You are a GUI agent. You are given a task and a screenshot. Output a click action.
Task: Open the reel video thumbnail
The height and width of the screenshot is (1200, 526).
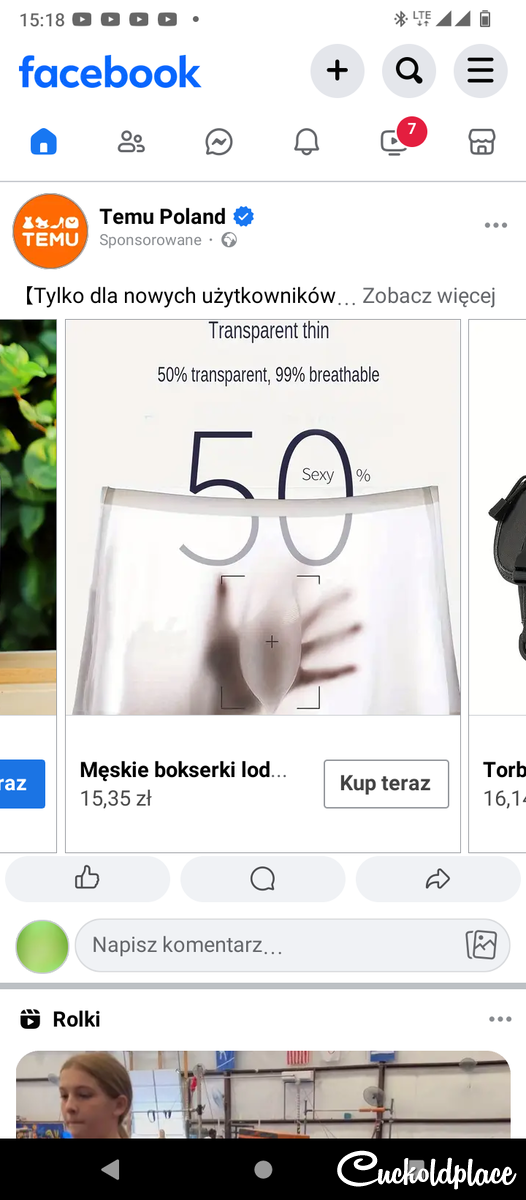pyautogui.click(x=263, y=1094)
